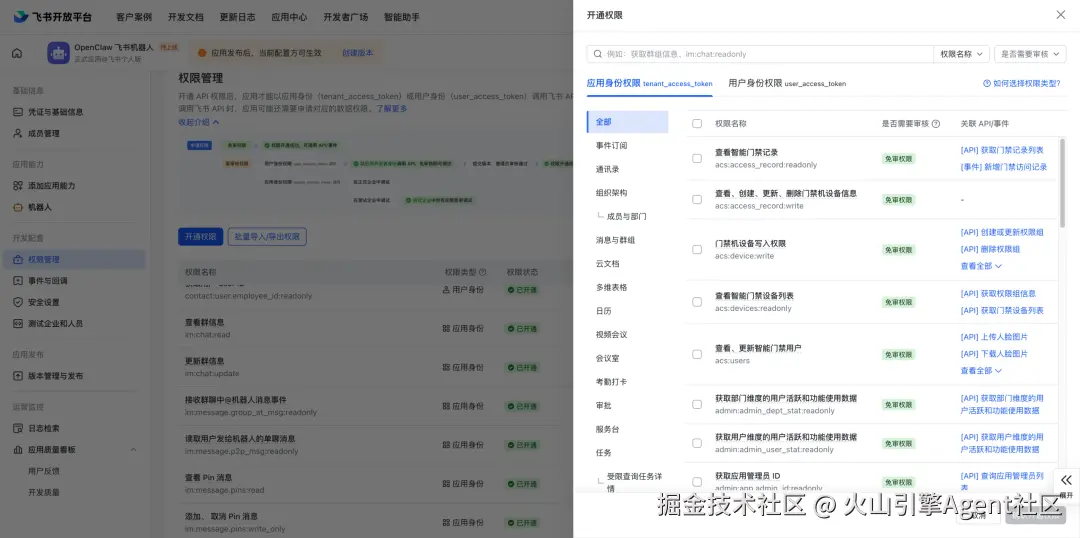Expand 查看全部 for acs:users permission

coord(981,371)
